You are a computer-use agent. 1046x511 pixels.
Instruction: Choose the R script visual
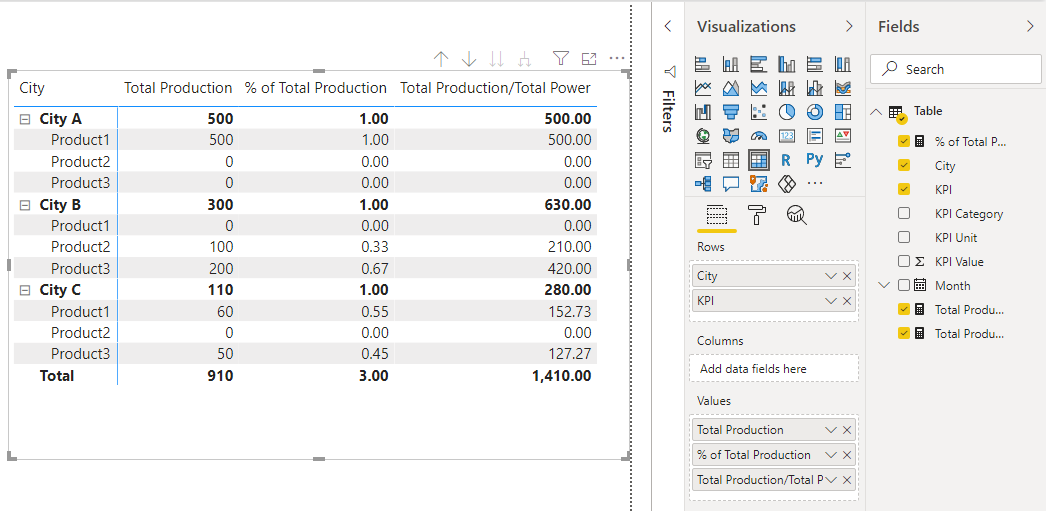pos(787,160)
